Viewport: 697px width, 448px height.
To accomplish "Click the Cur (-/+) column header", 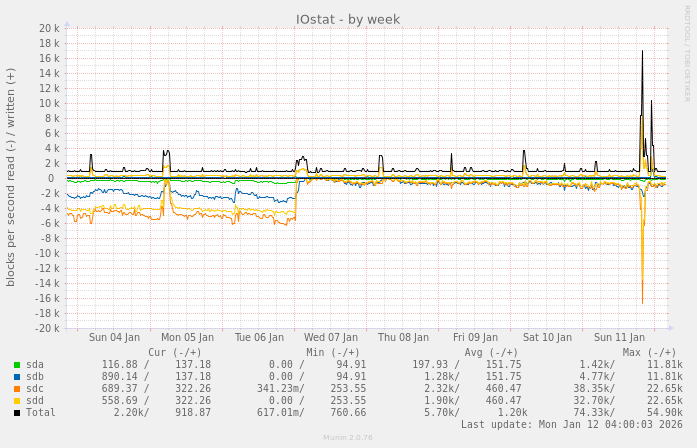I will [x=174, y=352].
